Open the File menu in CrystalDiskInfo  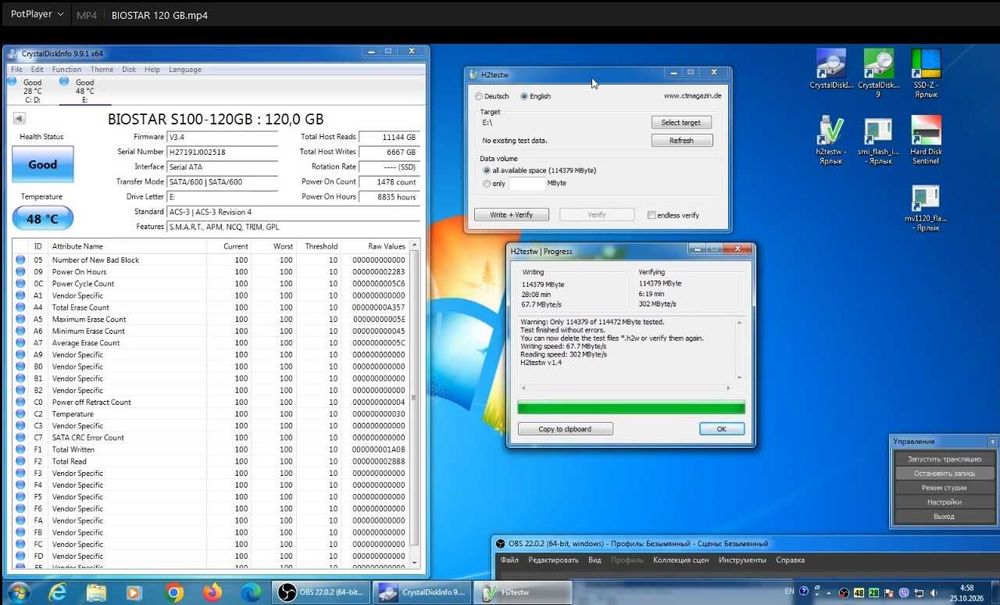tap(17, 69)
